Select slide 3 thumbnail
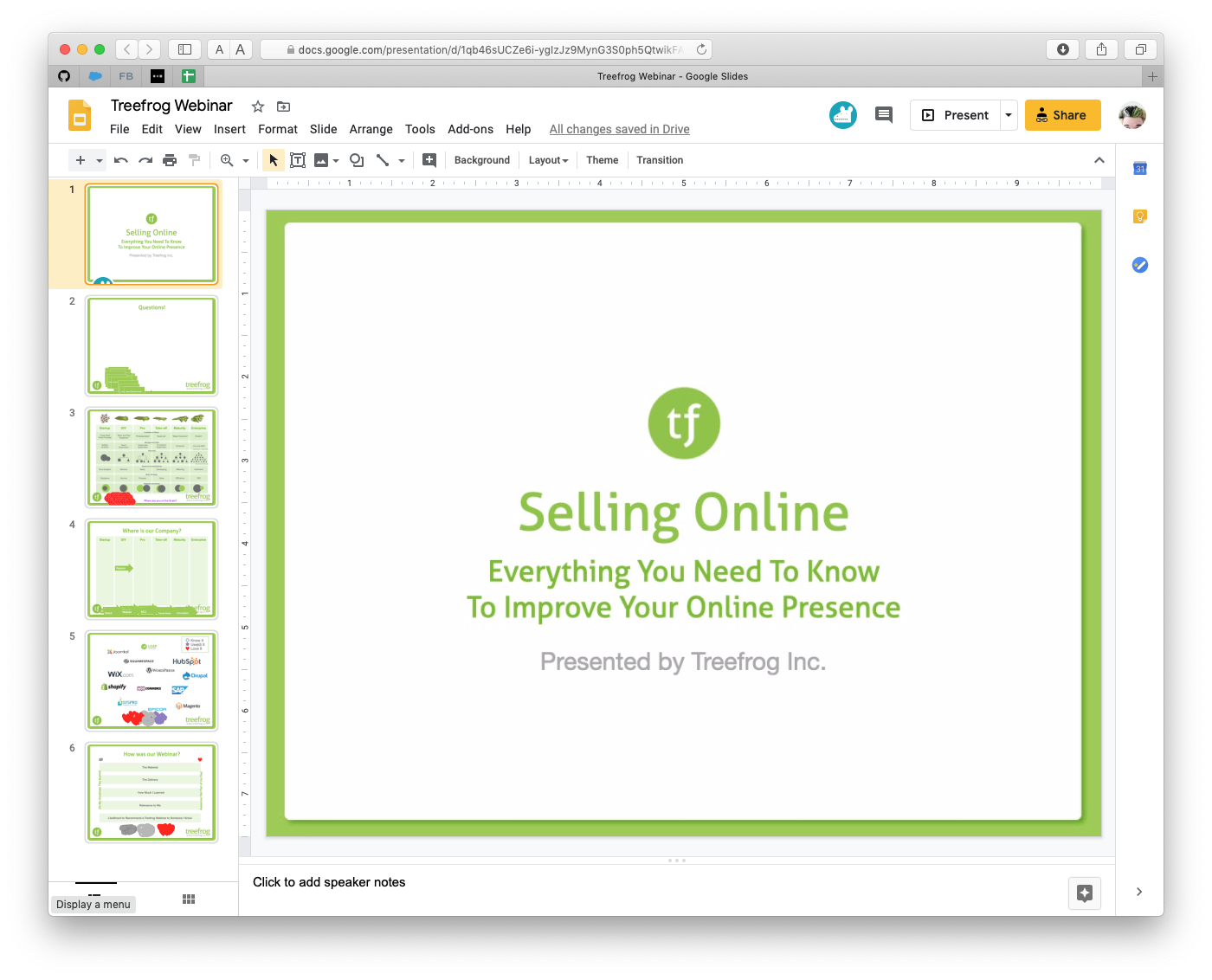 click(x=151, y=458)
